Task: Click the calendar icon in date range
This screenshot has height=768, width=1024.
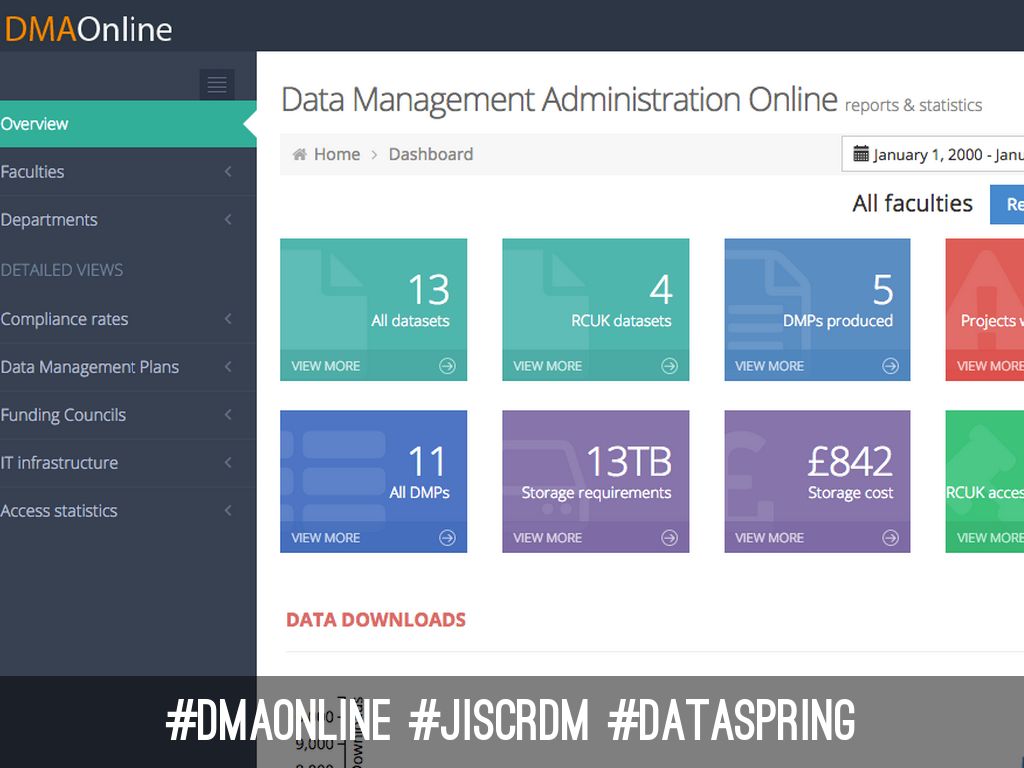Action: point(860,154)
